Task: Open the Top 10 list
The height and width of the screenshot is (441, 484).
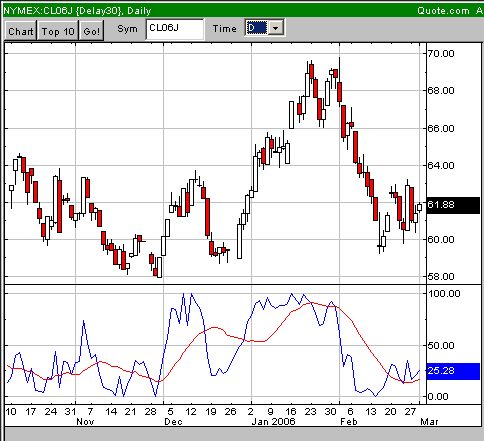Action: 58,31
